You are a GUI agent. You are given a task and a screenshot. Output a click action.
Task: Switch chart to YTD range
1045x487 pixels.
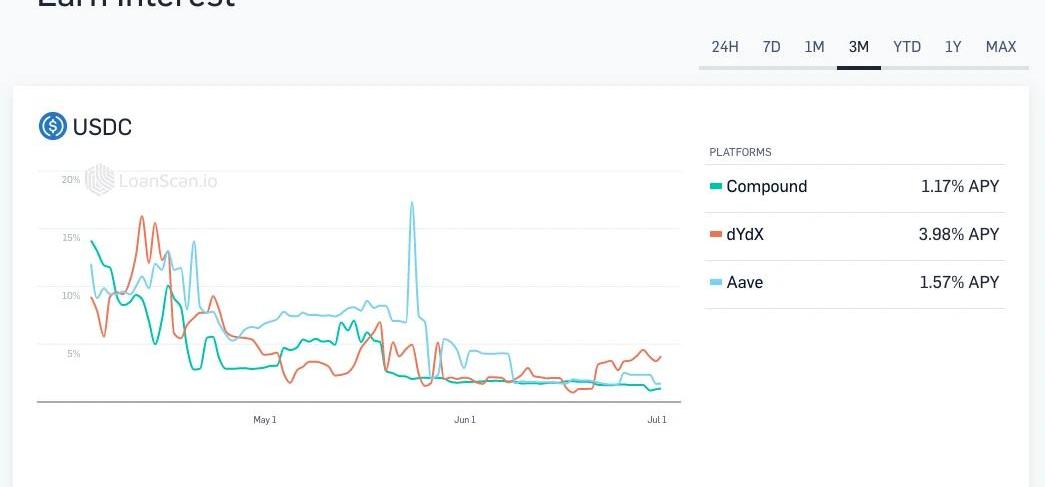pos(907,47)
